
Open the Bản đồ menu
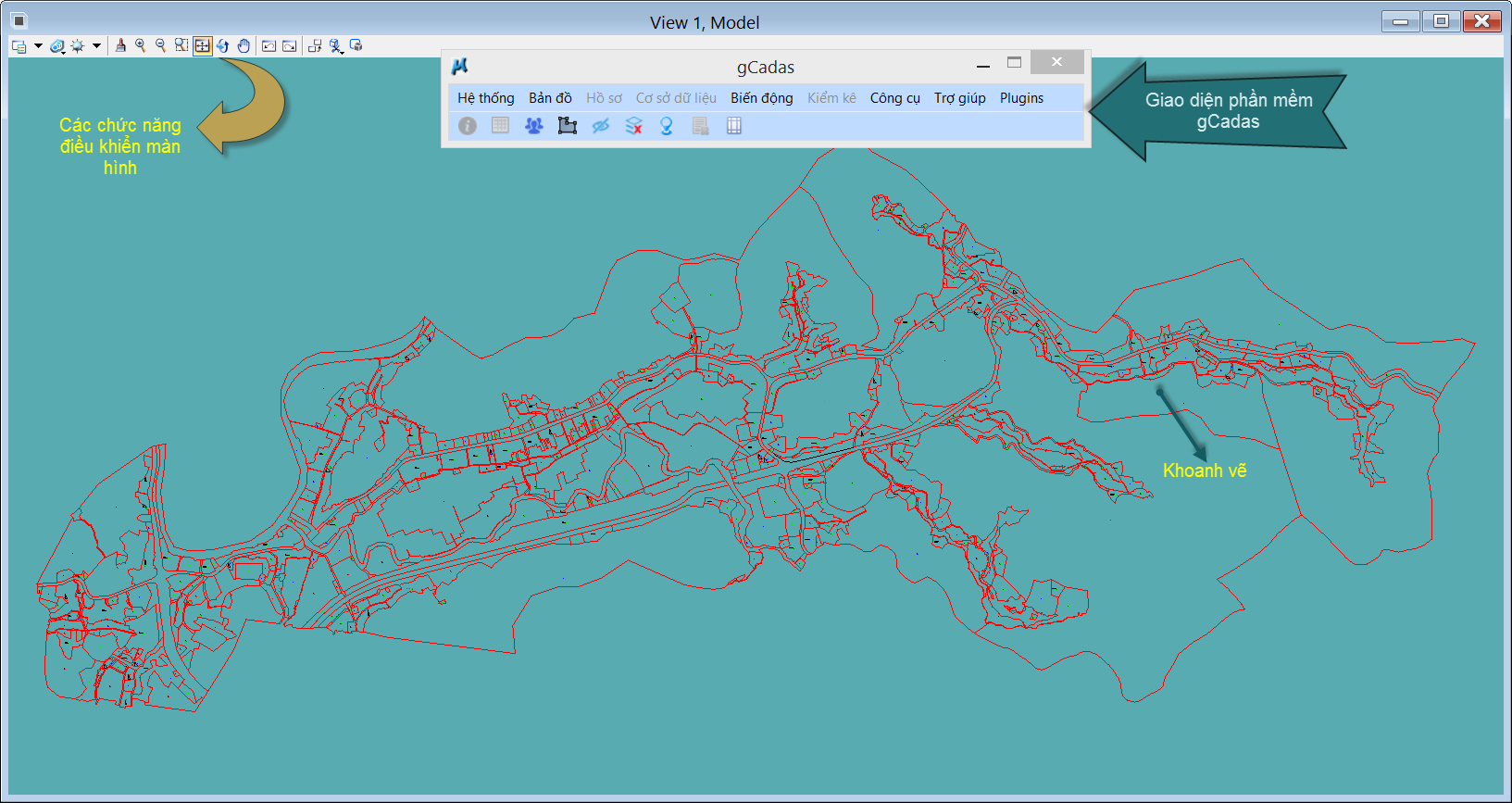coord(550,98)
